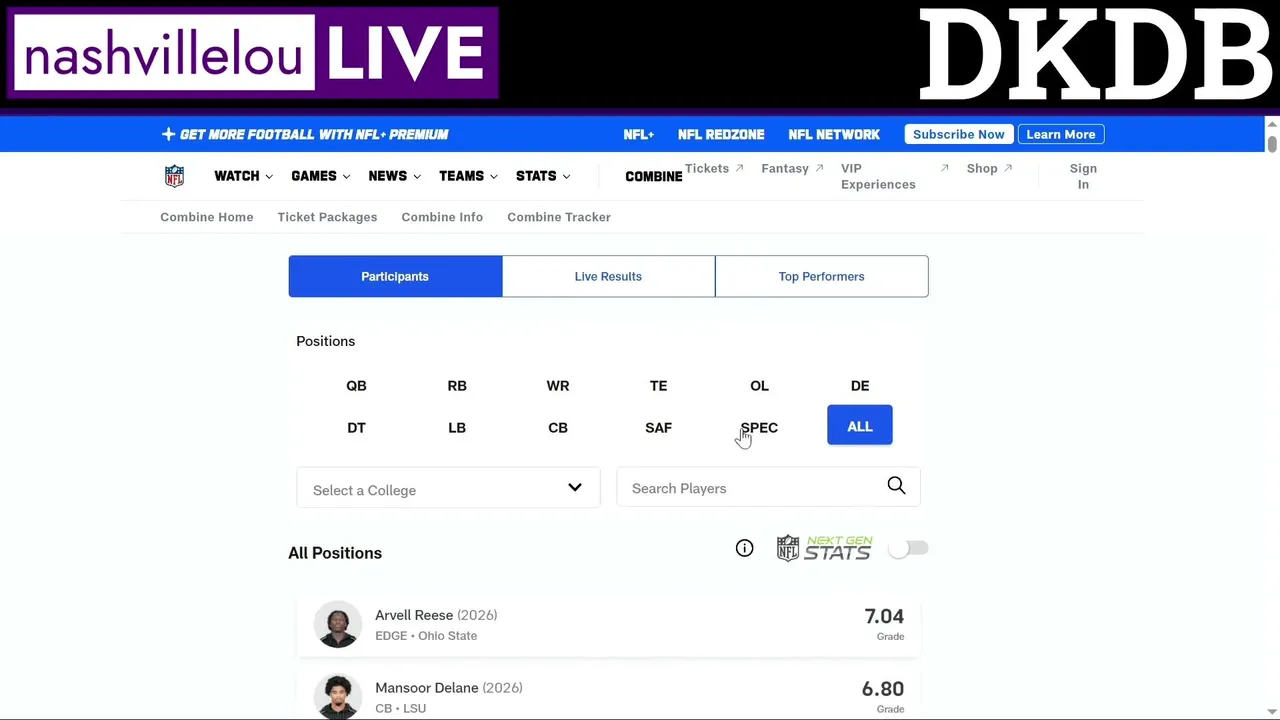Expand the WATCH menu
Viewport: 1280px width, 720px height.
point(243,176)
